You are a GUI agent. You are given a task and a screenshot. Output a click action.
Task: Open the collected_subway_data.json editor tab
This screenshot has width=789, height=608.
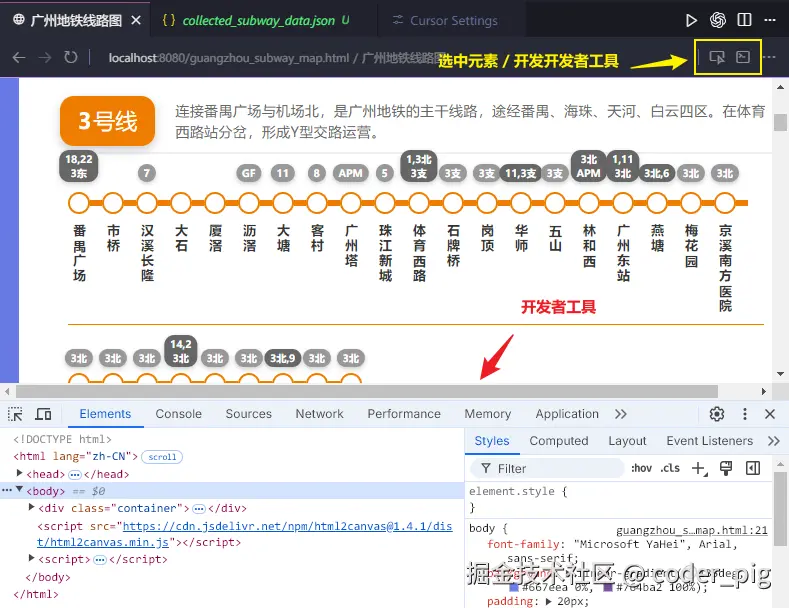[x=259, y=21]
